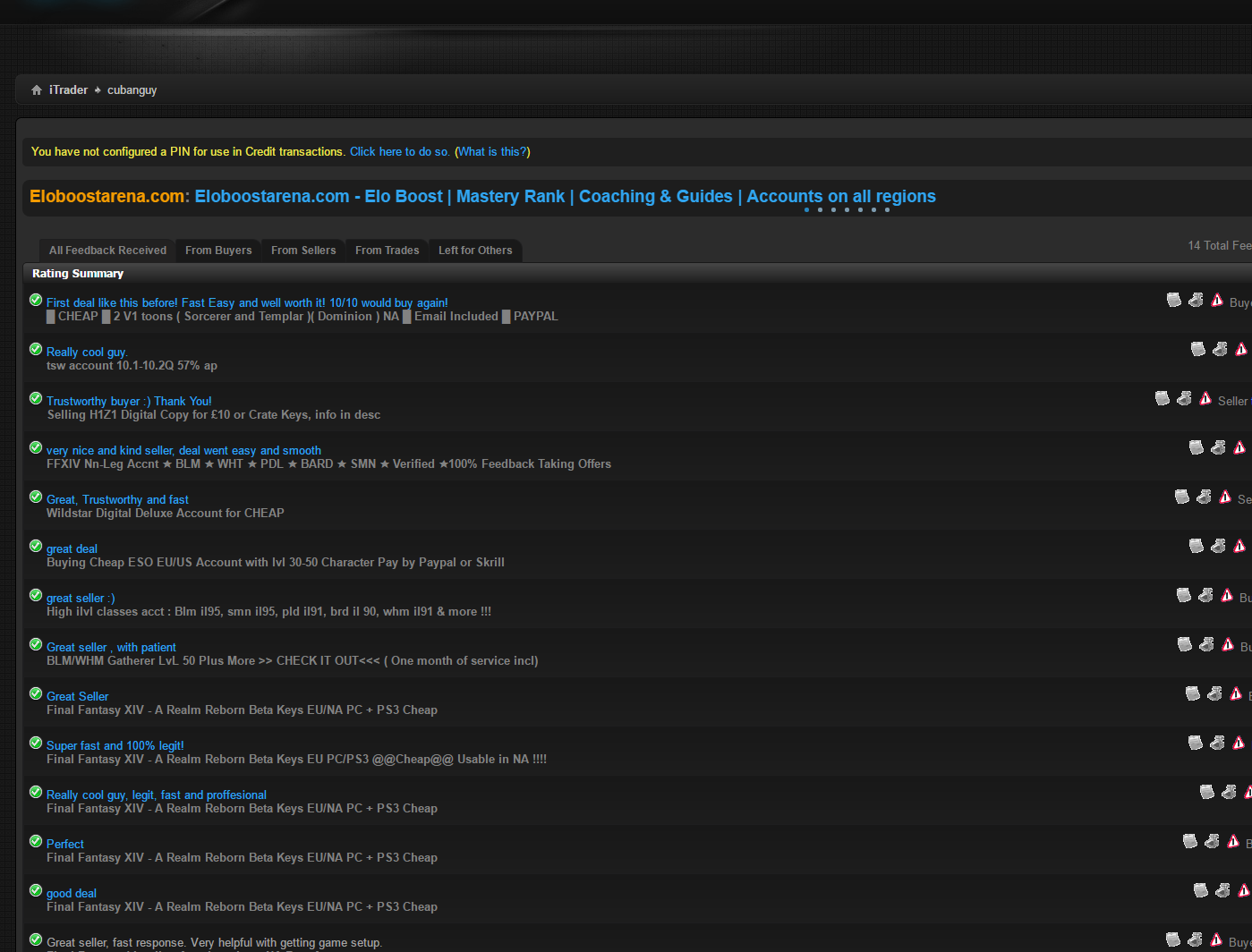Click the stamp icon on the "Trustworthy buyer" feedback row

(x=1184, y=398)
